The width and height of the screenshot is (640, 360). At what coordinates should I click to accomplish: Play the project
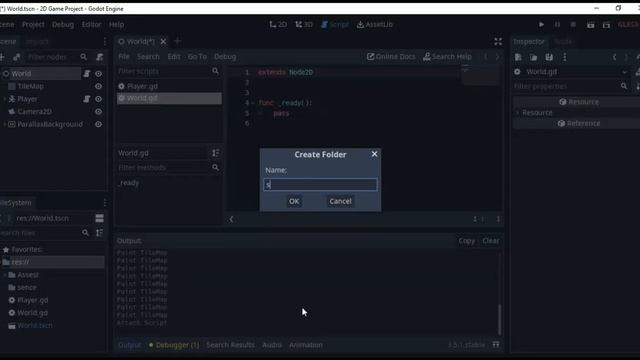541,24
